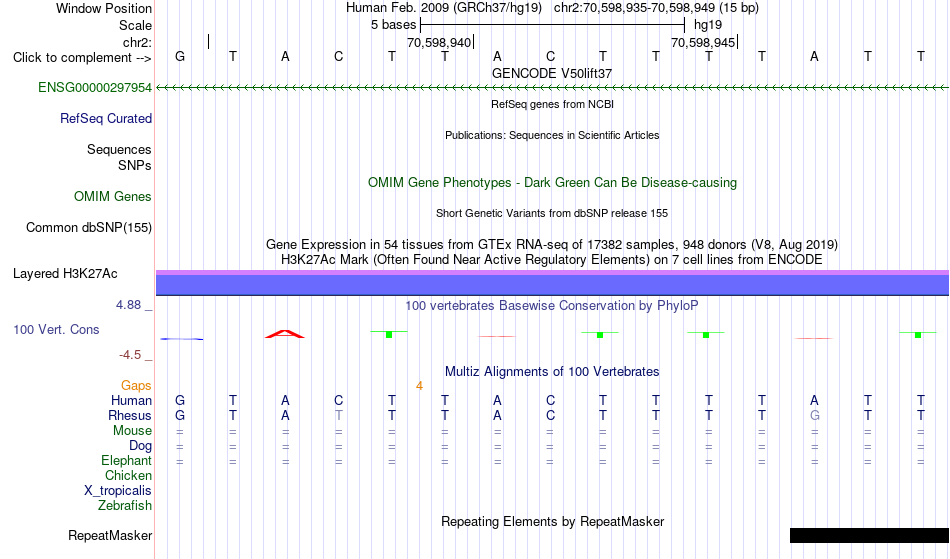Select the Scale track label
The image size is (950, 559).
[x=135, y=25]
